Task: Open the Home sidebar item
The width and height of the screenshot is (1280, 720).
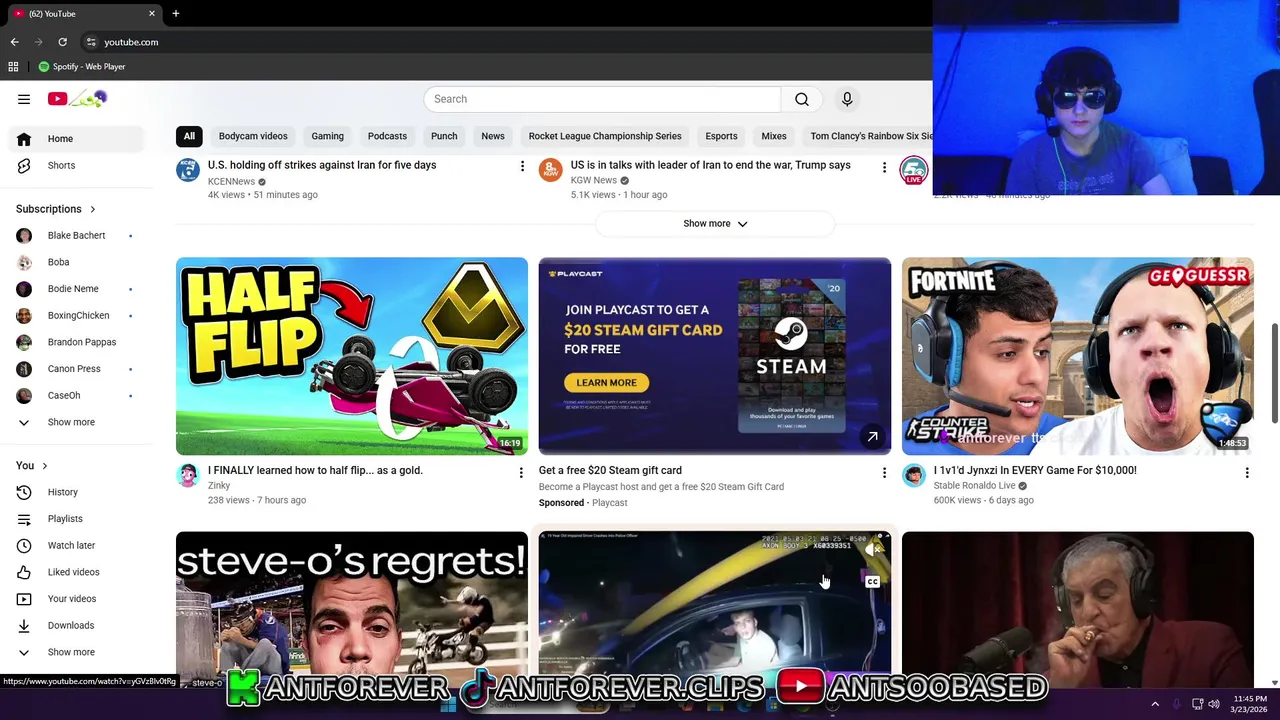Action: tap(75, 139)
